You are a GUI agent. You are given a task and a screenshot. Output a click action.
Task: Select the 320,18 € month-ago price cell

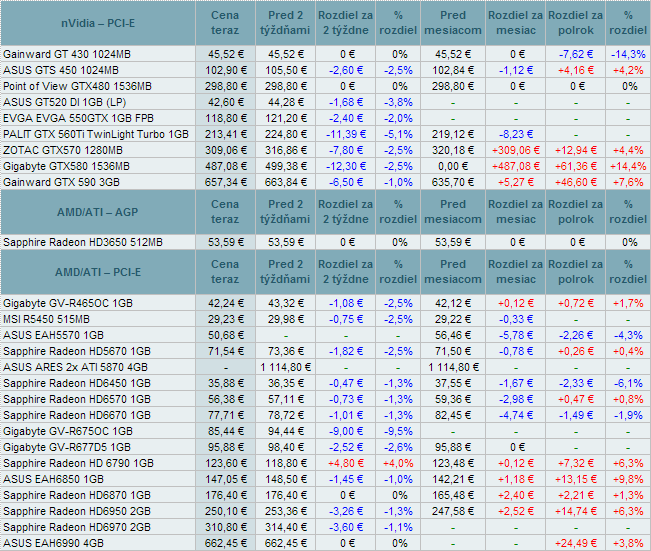click(x=453, y=150)
